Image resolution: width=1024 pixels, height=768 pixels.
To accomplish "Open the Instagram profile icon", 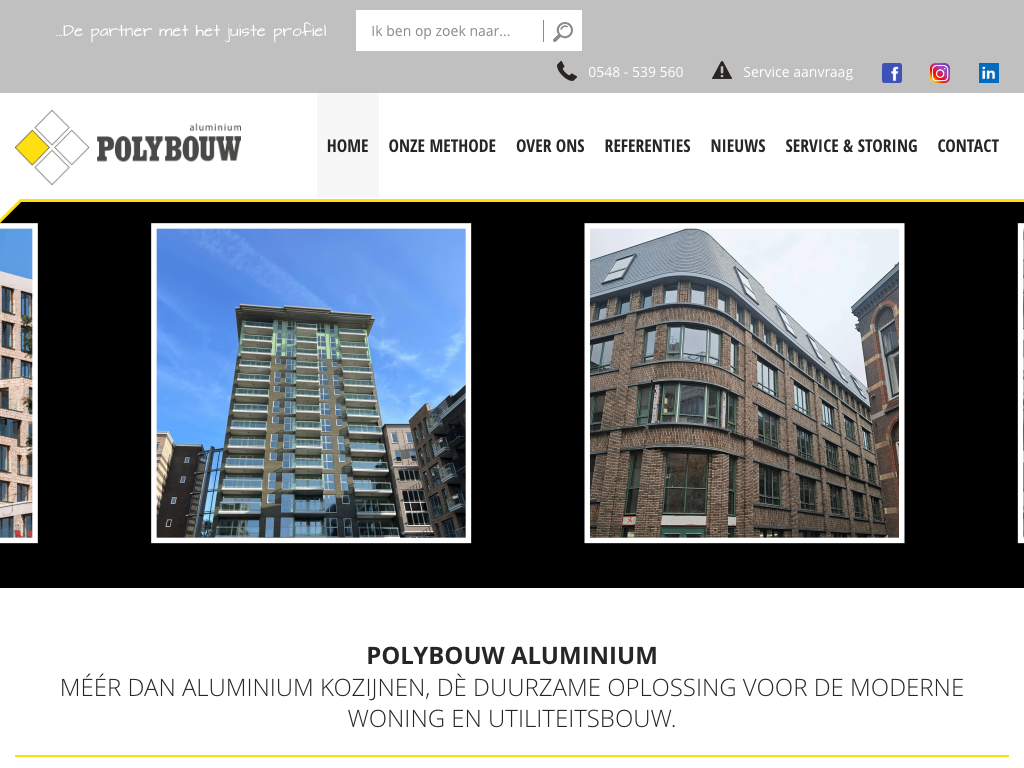I will 940,72.
